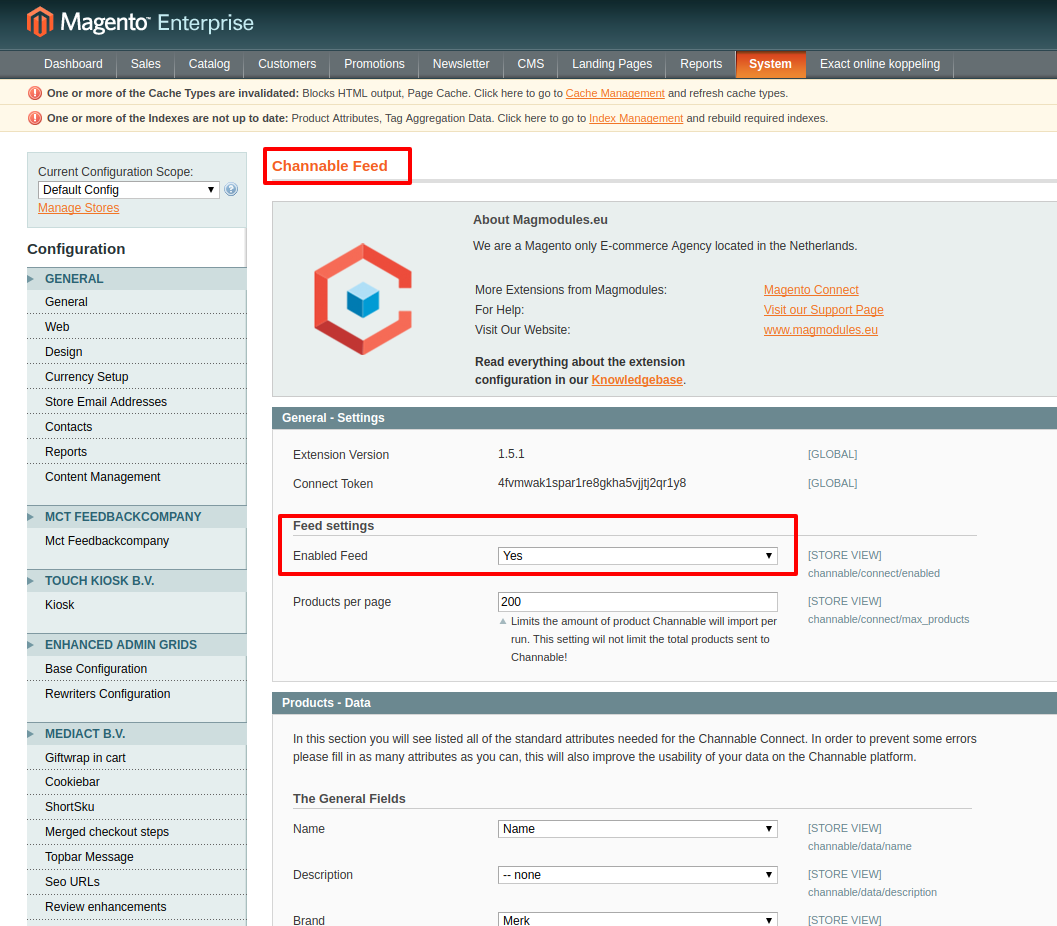Open ShortSku configuration

click(x=137, y=807)
